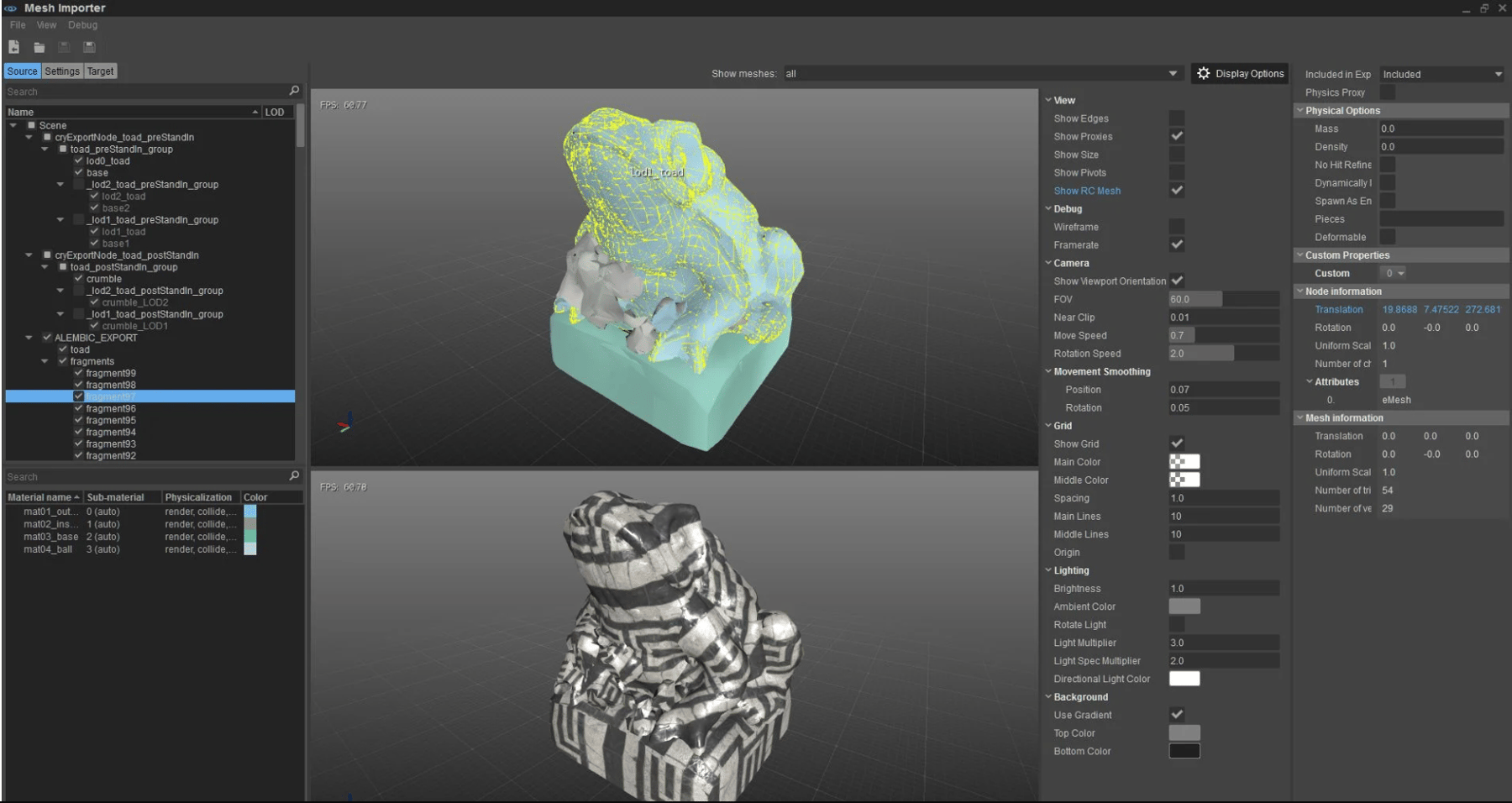Screen dimensions: 1512x803
Task: Turn on the Wireframe checkbox
Action: click(x=1177, y=227)
